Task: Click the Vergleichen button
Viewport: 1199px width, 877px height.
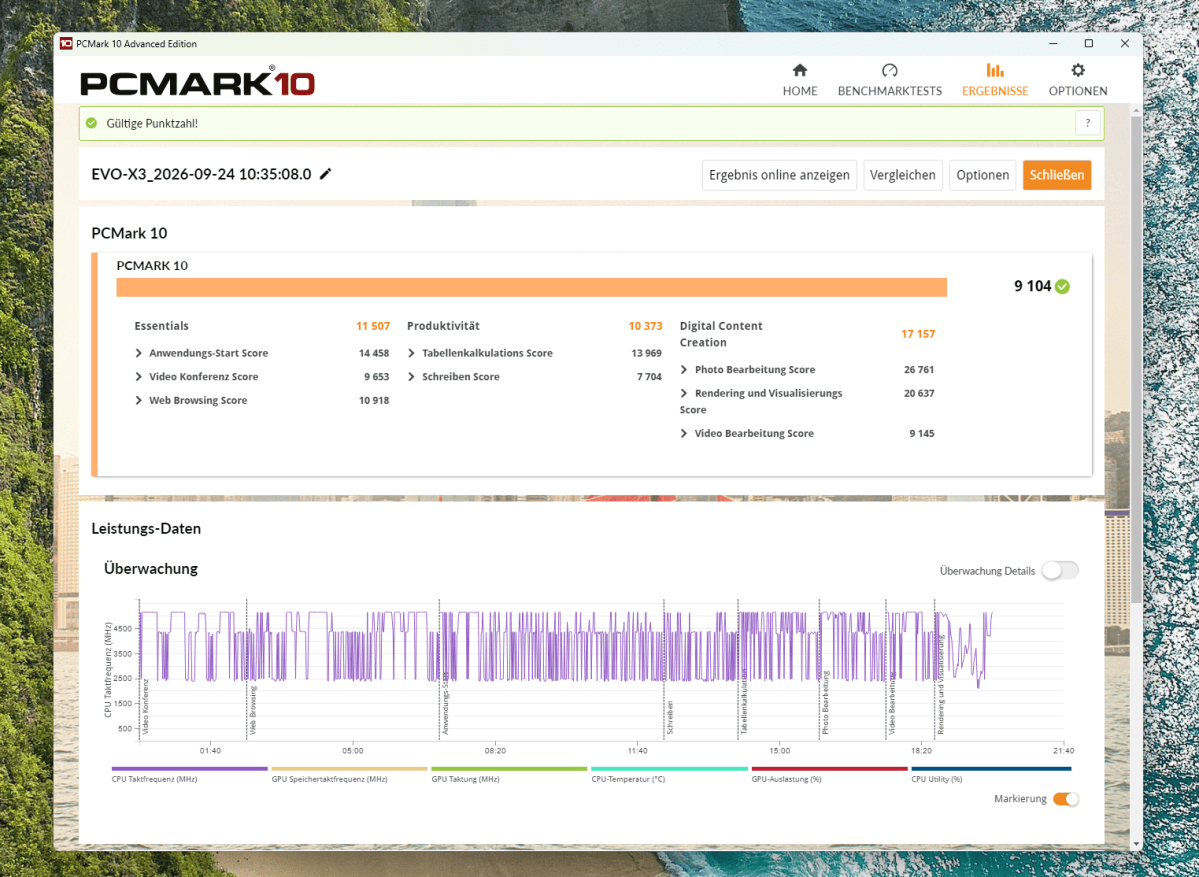Action: click(902, 175)
